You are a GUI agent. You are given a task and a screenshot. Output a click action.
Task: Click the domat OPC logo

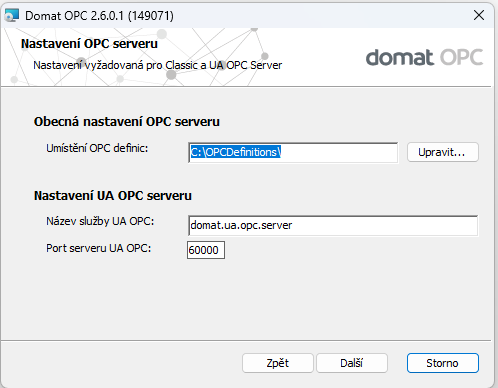[x=424, y=57]
